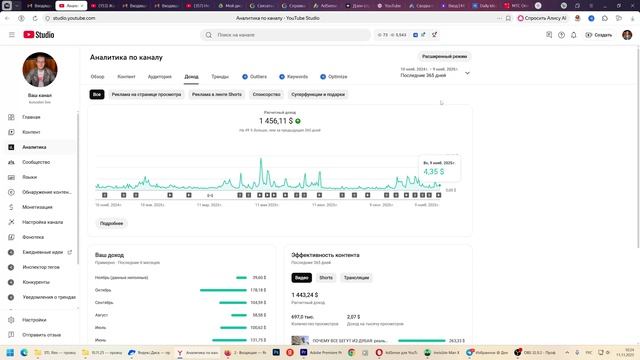Open the hamburger menu next to Studio logo
This screenshot has height=360, width=640.
(12, 35)
